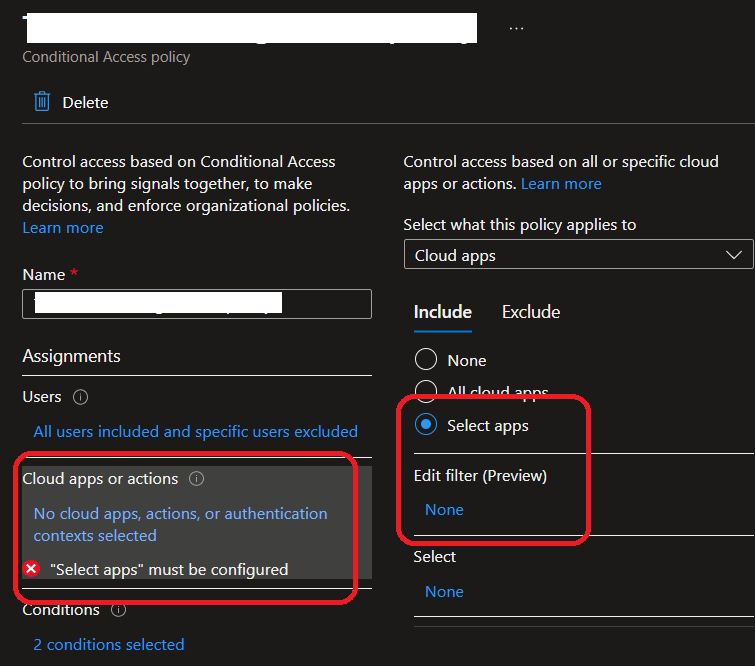The width and height of the screenshot is (755, 666).
Task: Select the None radio button
Action: (426, 360)
